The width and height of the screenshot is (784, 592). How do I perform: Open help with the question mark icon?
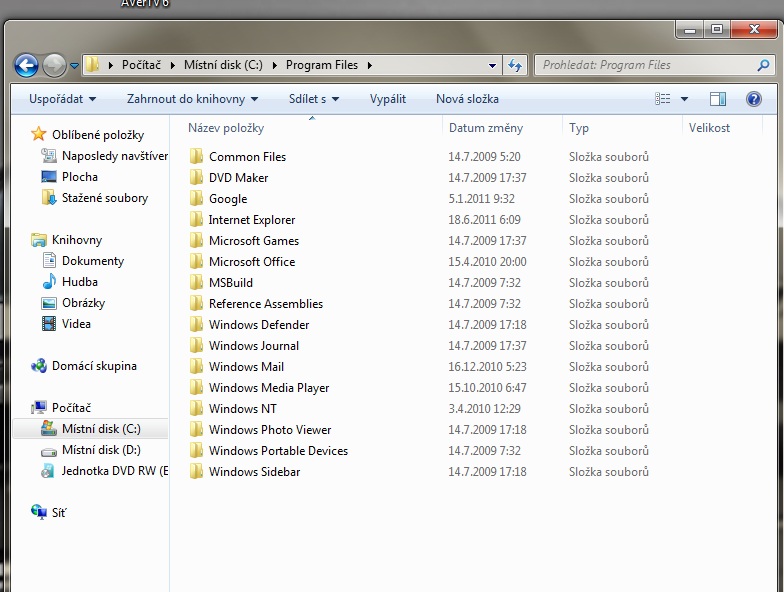click(x=754, y=98)
